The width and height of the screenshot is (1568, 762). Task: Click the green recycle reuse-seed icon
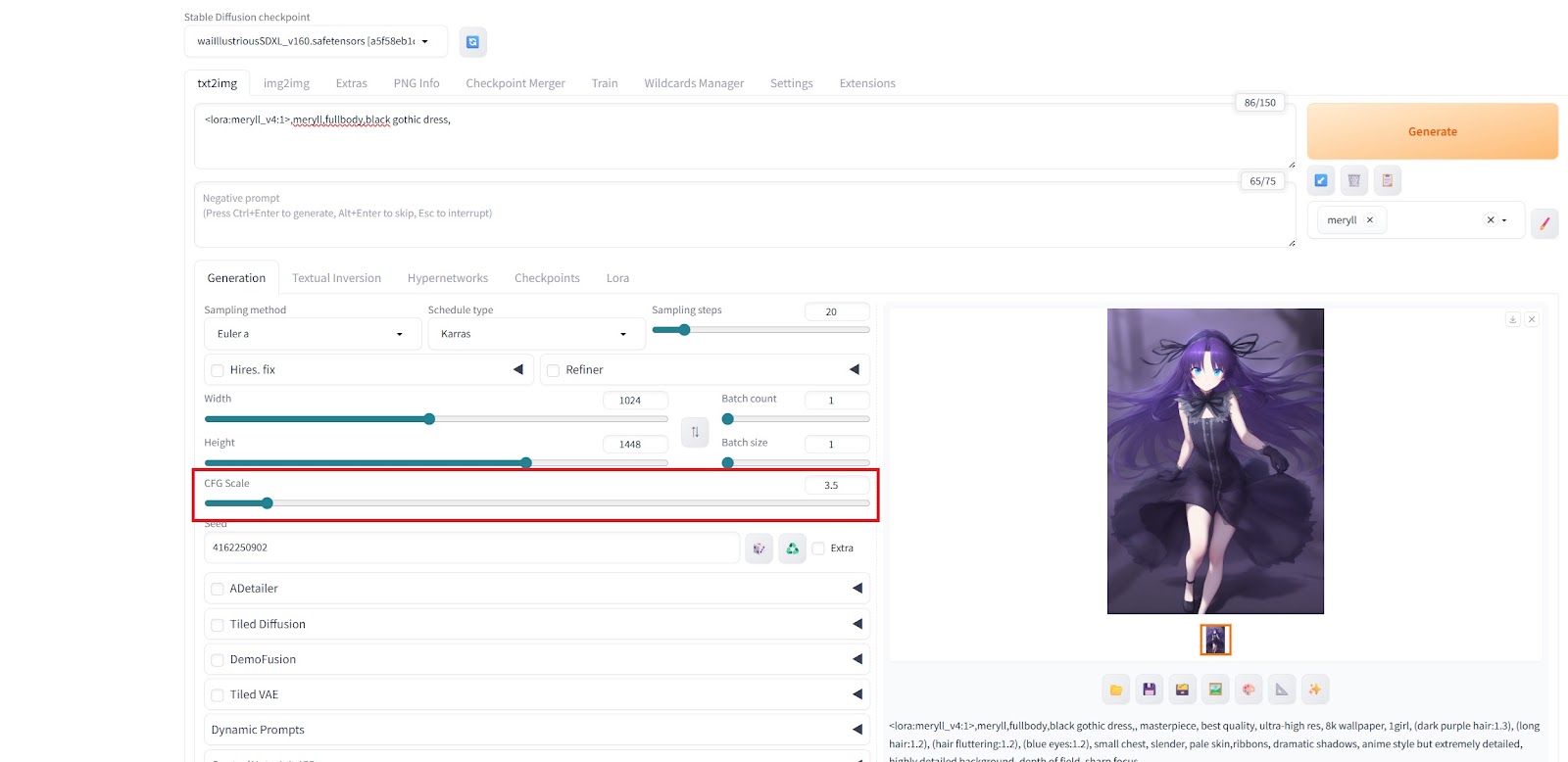tap(792, 548)
